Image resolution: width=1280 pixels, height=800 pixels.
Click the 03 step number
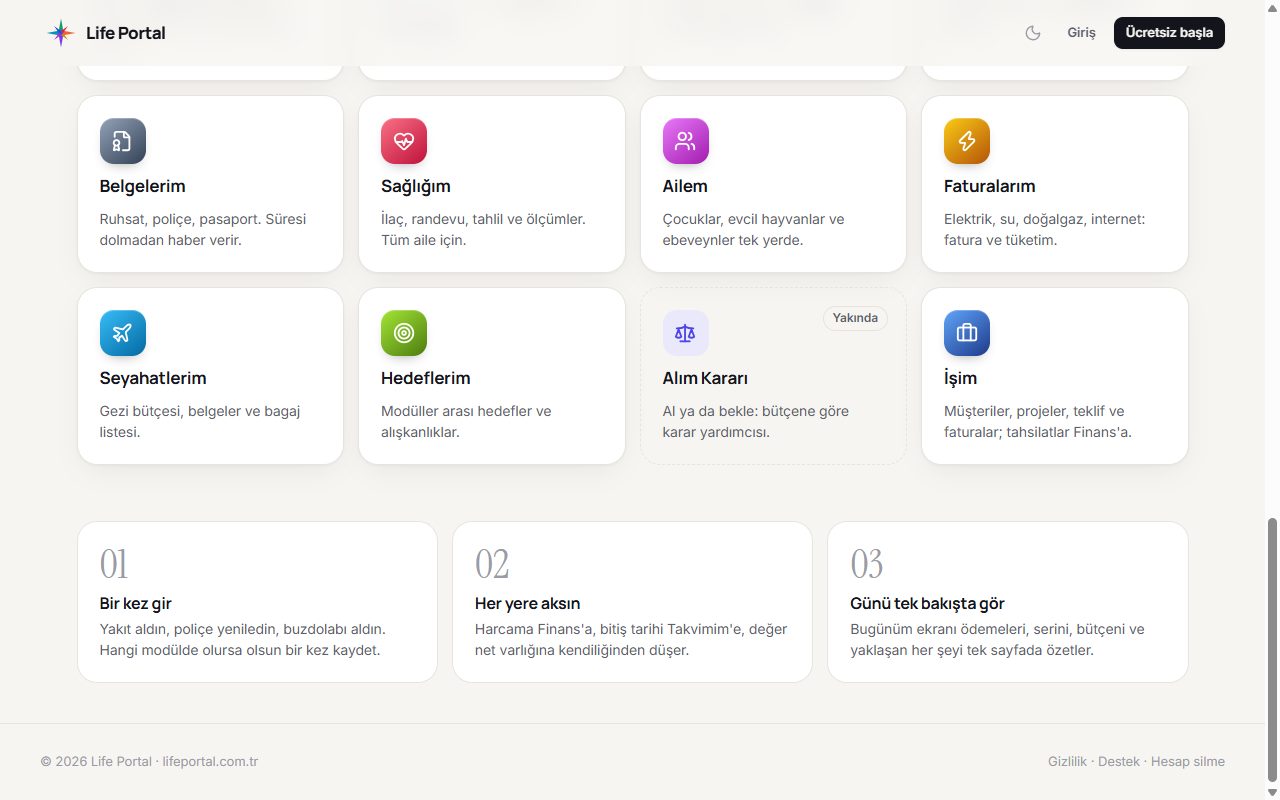click(x=867, y=564)
